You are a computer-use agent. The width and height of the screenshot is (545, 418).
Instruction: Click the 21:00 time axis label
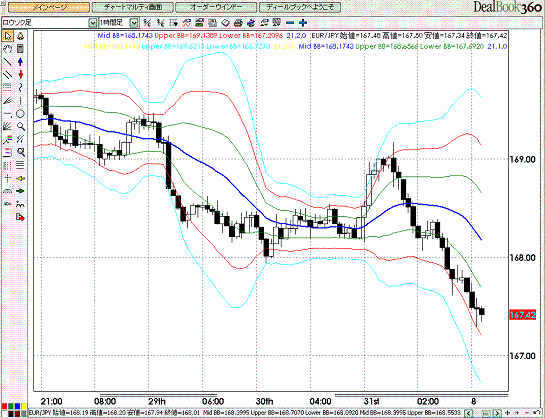click(51, 401)
